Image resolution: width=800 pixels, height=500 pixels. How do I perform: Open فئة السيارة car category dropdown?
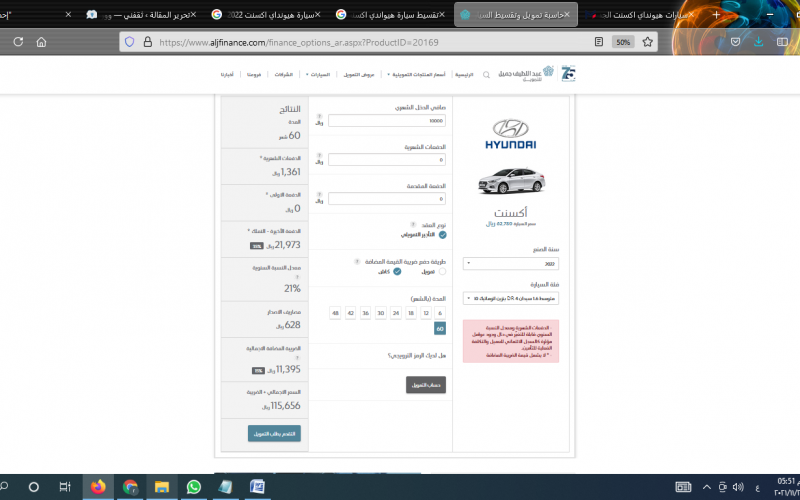[511, 298]
